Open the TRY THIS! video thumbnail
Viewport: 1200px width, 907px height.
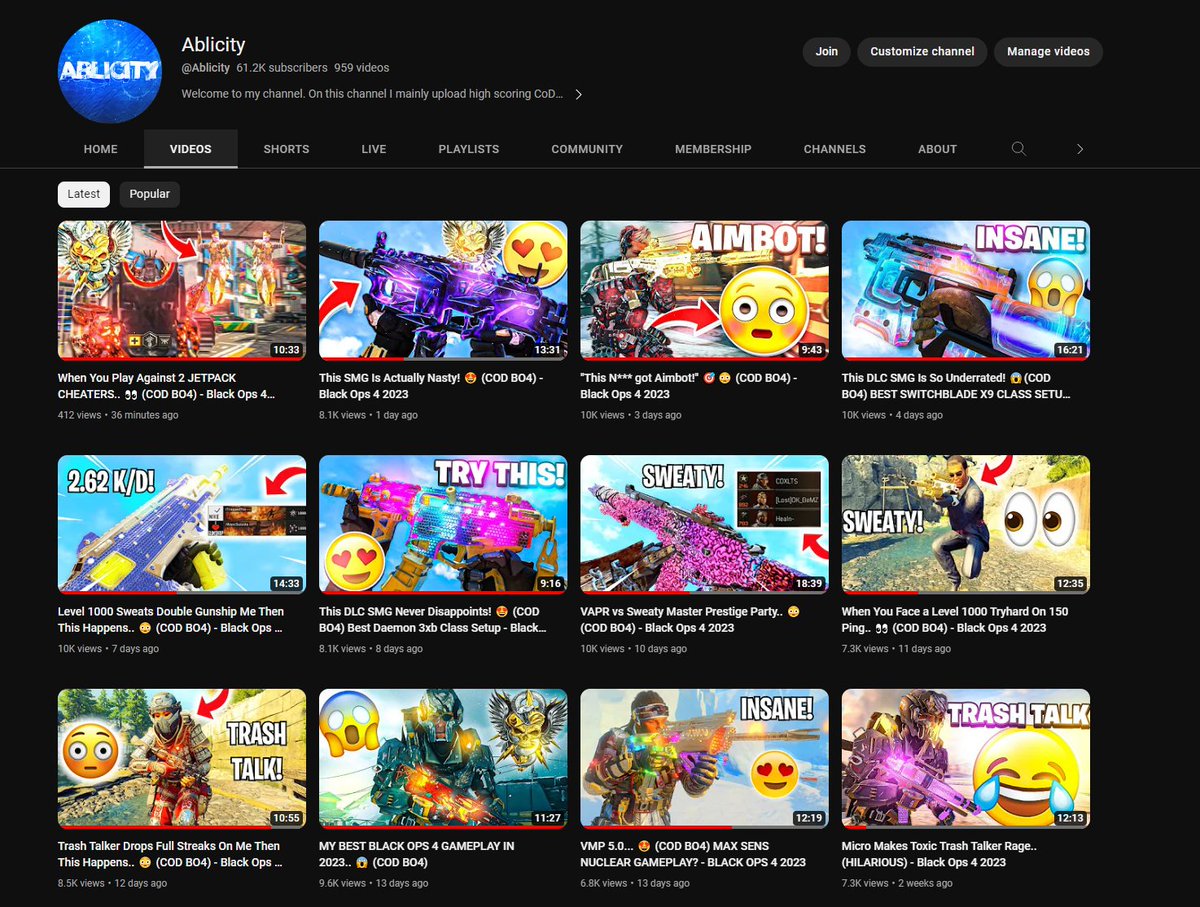click(443, 525)
